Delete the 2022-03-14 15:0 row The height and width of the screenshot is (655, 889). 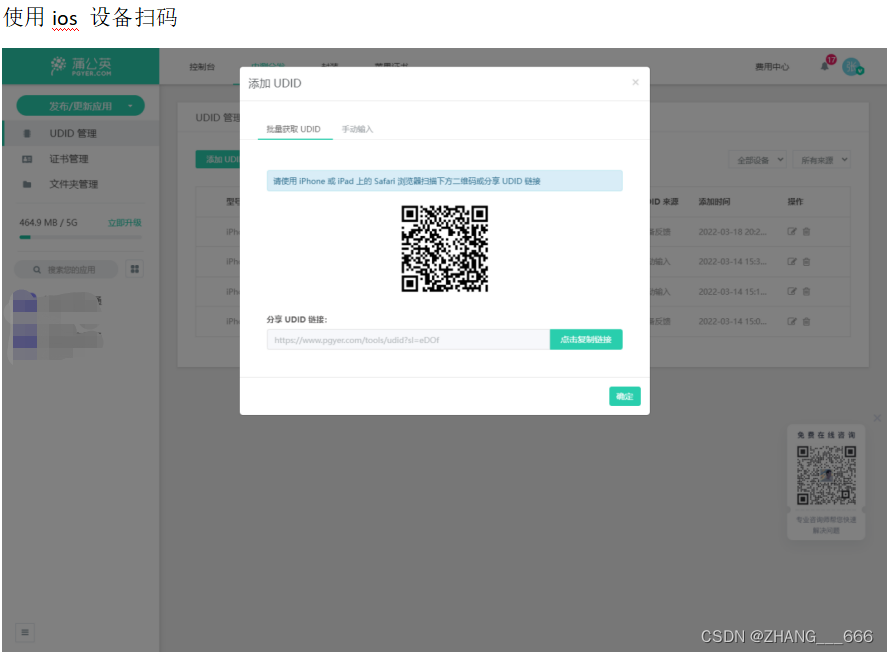[x=806, y=321]
